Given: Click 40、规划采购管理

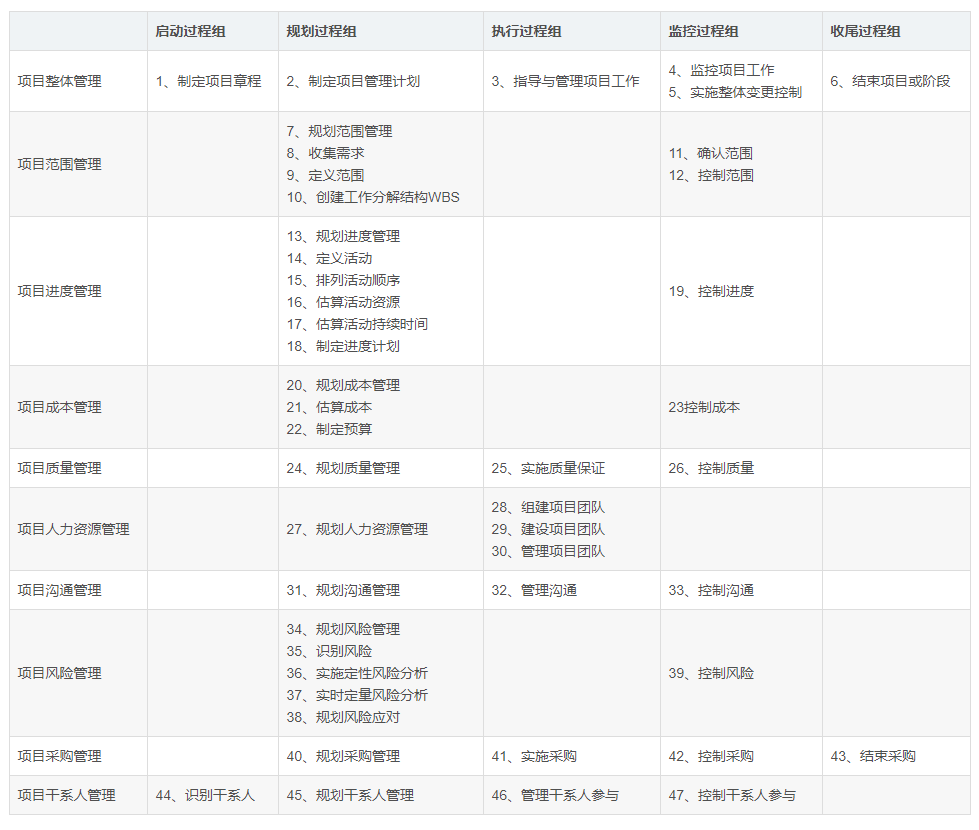Looking at the screenshot, I should click(x=343, y=756).
